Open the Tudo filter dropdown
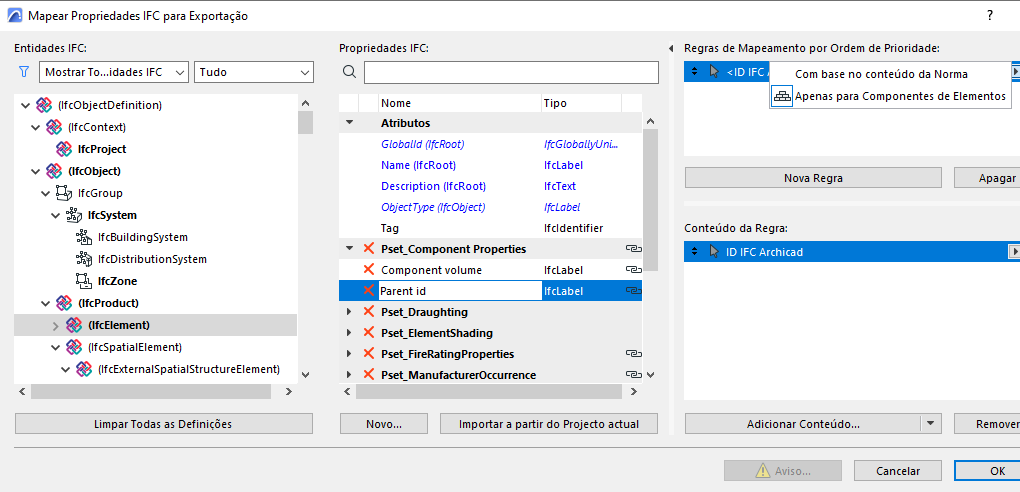This screenshot has height=492, width=1020. coord(253,72)
